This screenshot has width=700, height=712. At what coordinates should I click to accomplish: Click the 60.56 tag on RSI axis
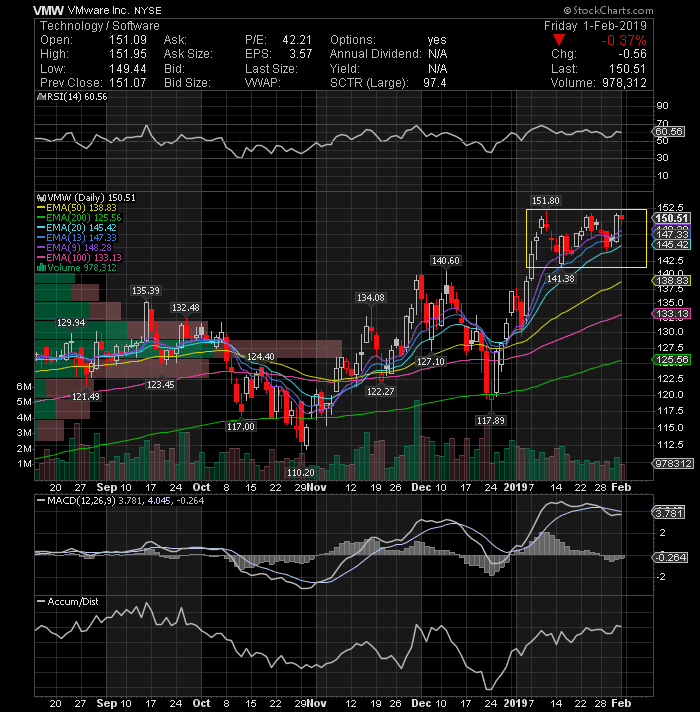[x=669, y=132]
